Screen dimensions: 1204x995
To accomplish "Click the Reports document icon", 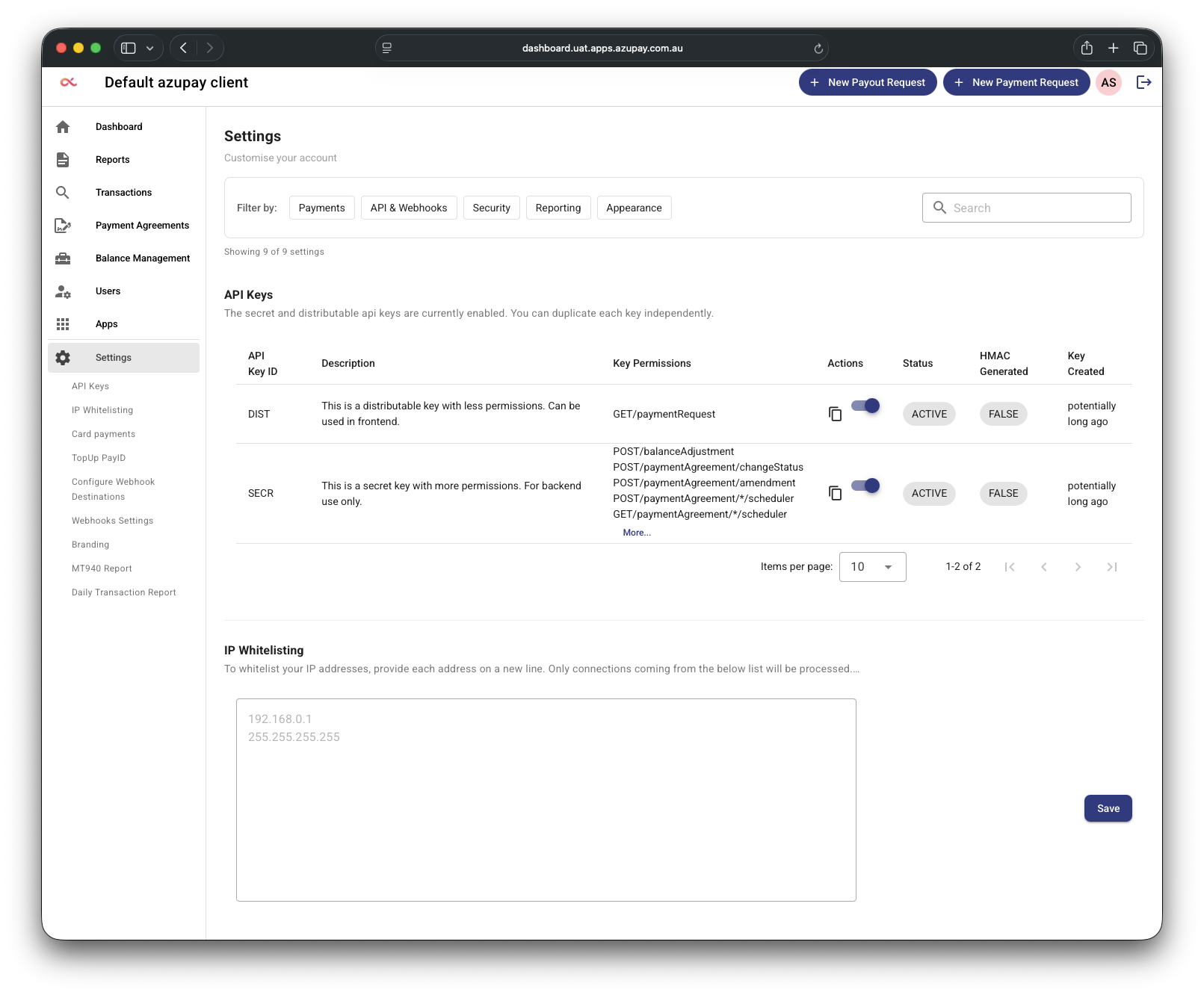I will click(x=63, y=160).
